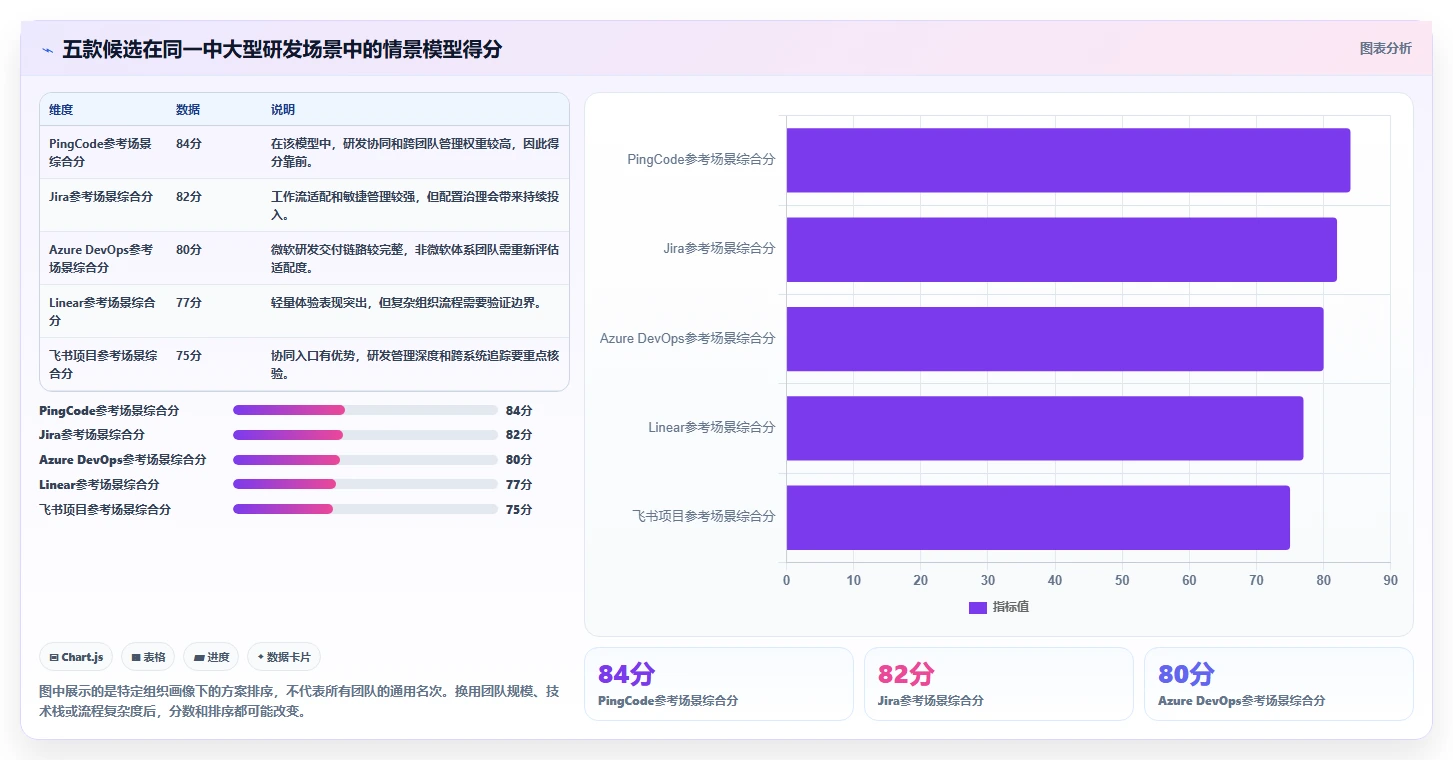The image size is (1453, 760).
Task: Click the table's Azure DevOps参考场景综合分 dimension cell
Action: [x=101, y=258]
